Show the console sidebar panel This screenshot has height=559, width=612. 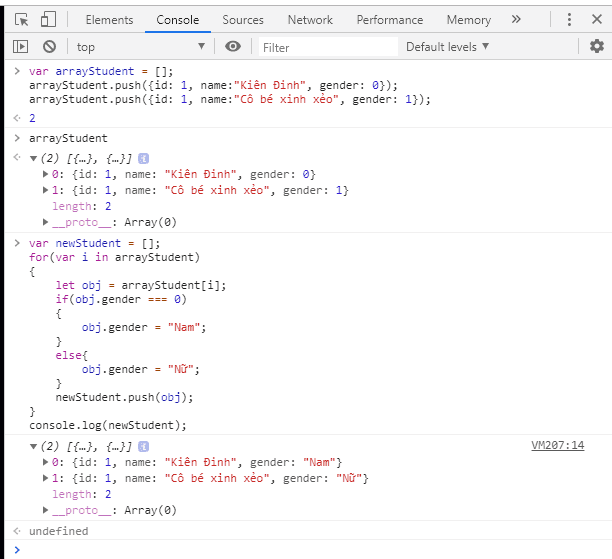pyautogui.click(x=21, y=46)
